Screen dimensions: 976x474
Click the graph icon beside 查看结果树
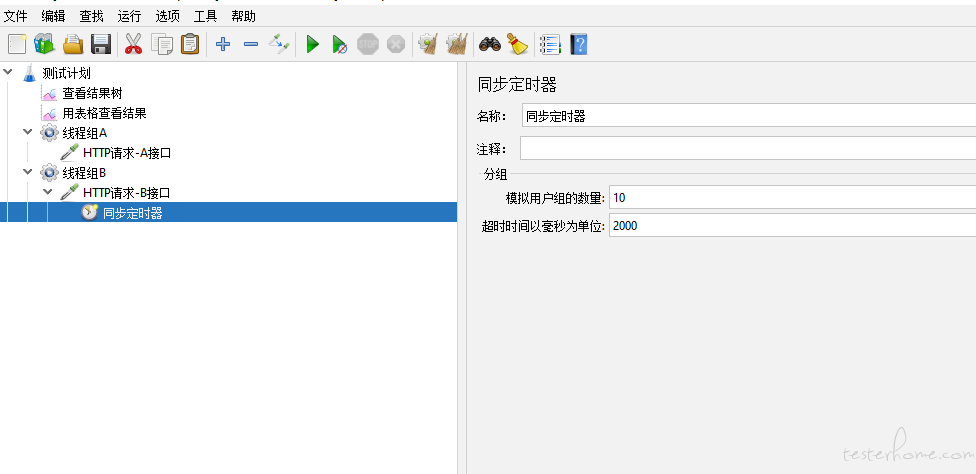tap(50, 93)
